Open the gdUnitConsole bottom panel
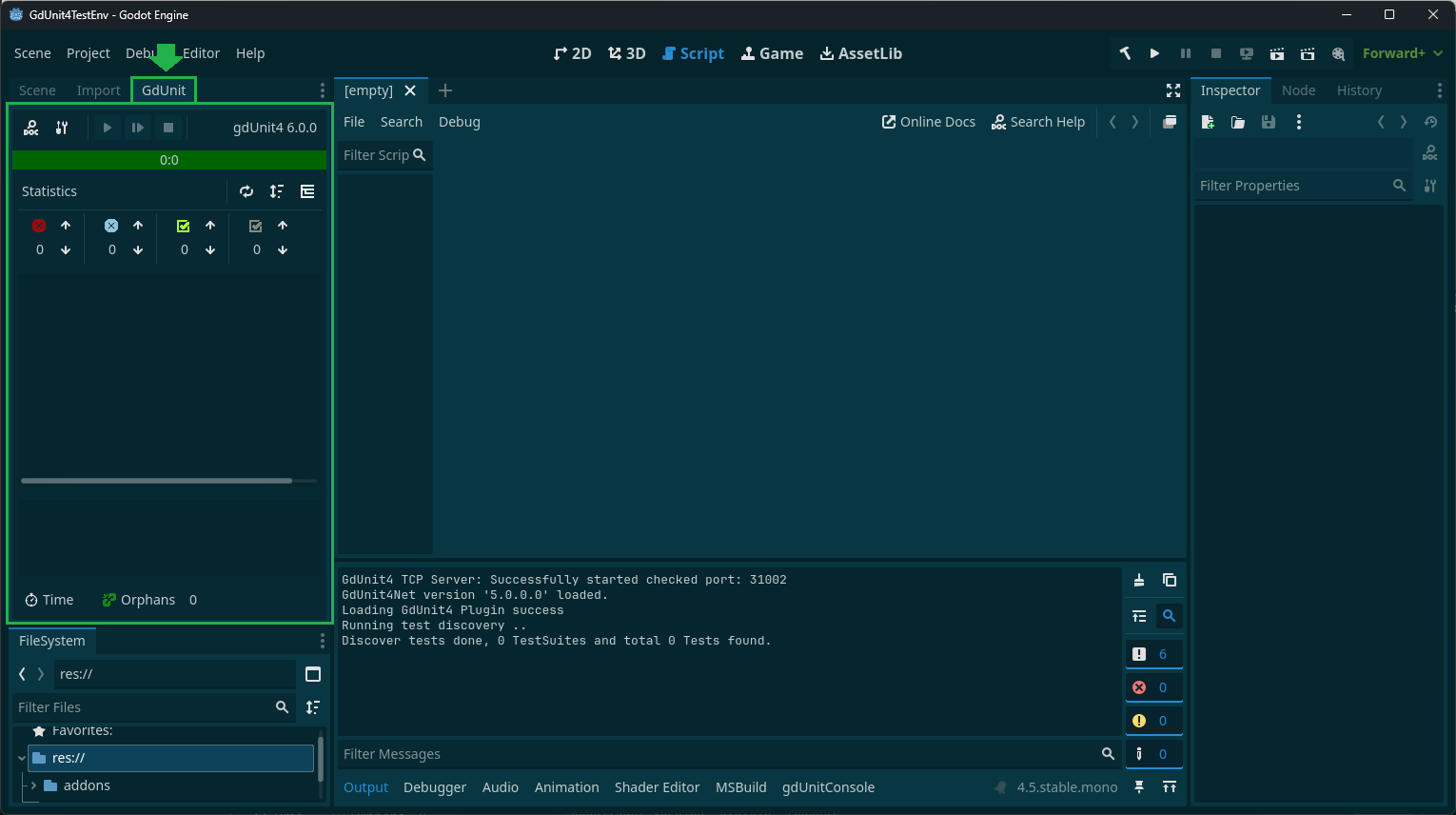The width and height of the screenshot is (1456, 815). coord(828,787)
